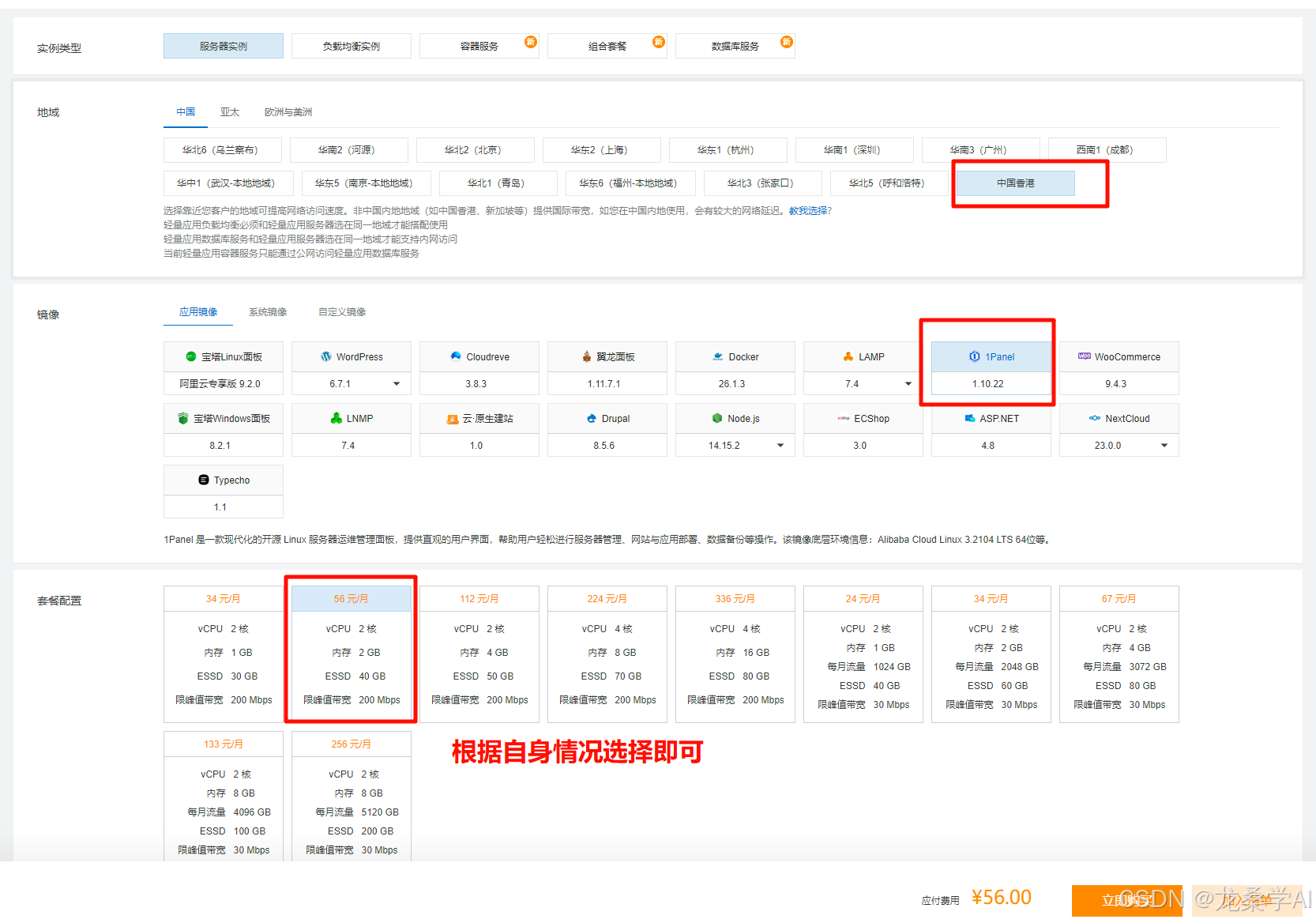Screen dimensions: 1316x923
Task: Choose the 华东1 (杭州) region
Action: pyautogui.click(x=728, y=149)
